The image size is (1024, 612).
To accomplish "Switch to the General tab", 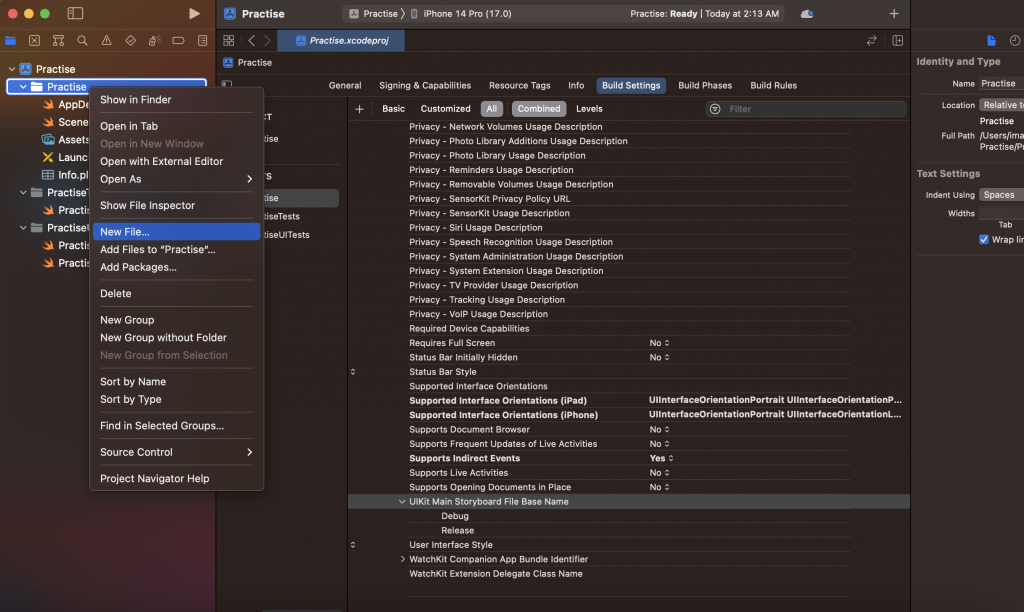I will 345,86.
